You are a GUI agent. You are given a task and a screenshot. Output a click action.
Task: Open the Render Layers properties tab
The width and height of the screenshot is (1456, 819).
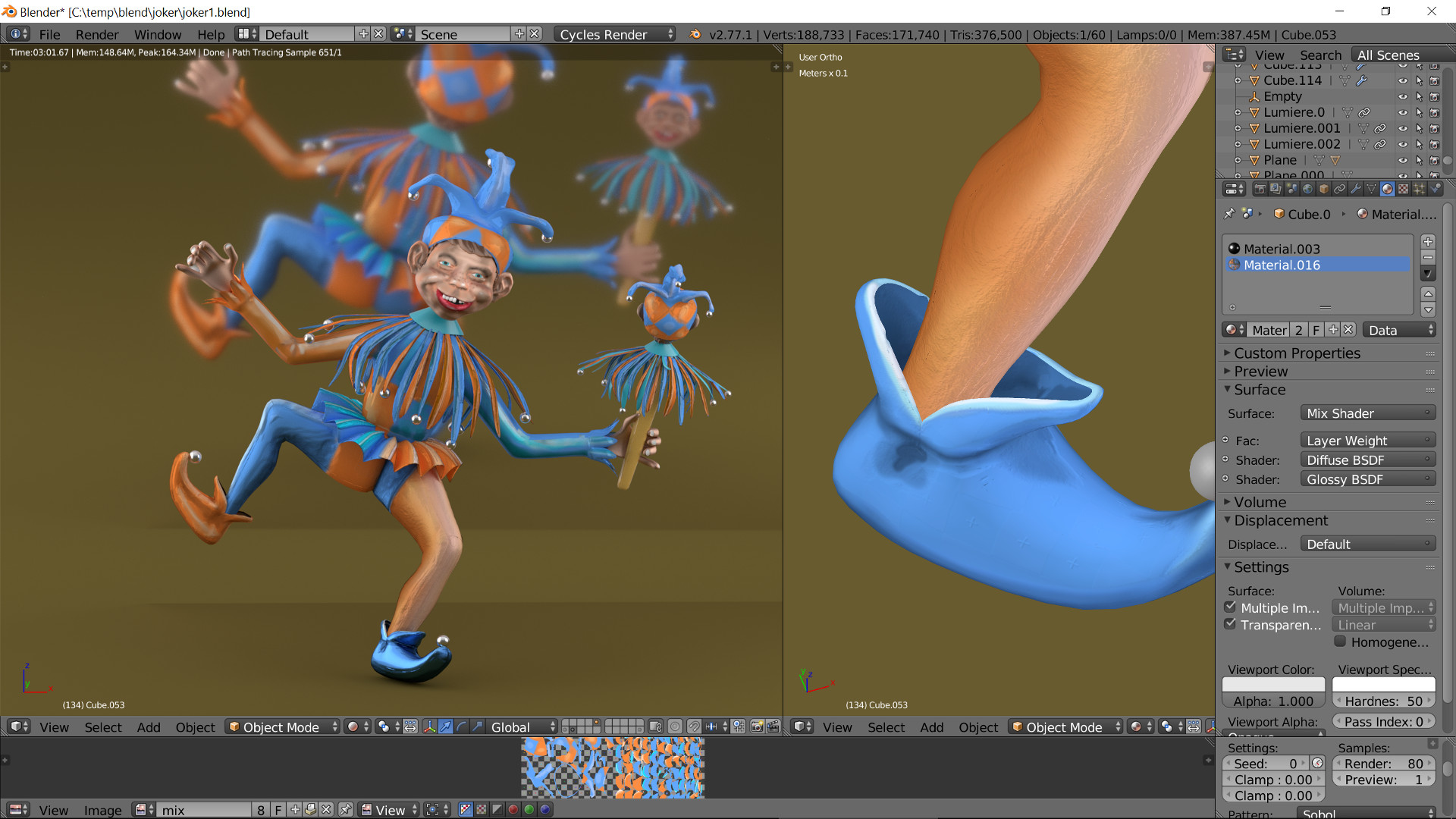[1276, 189]
